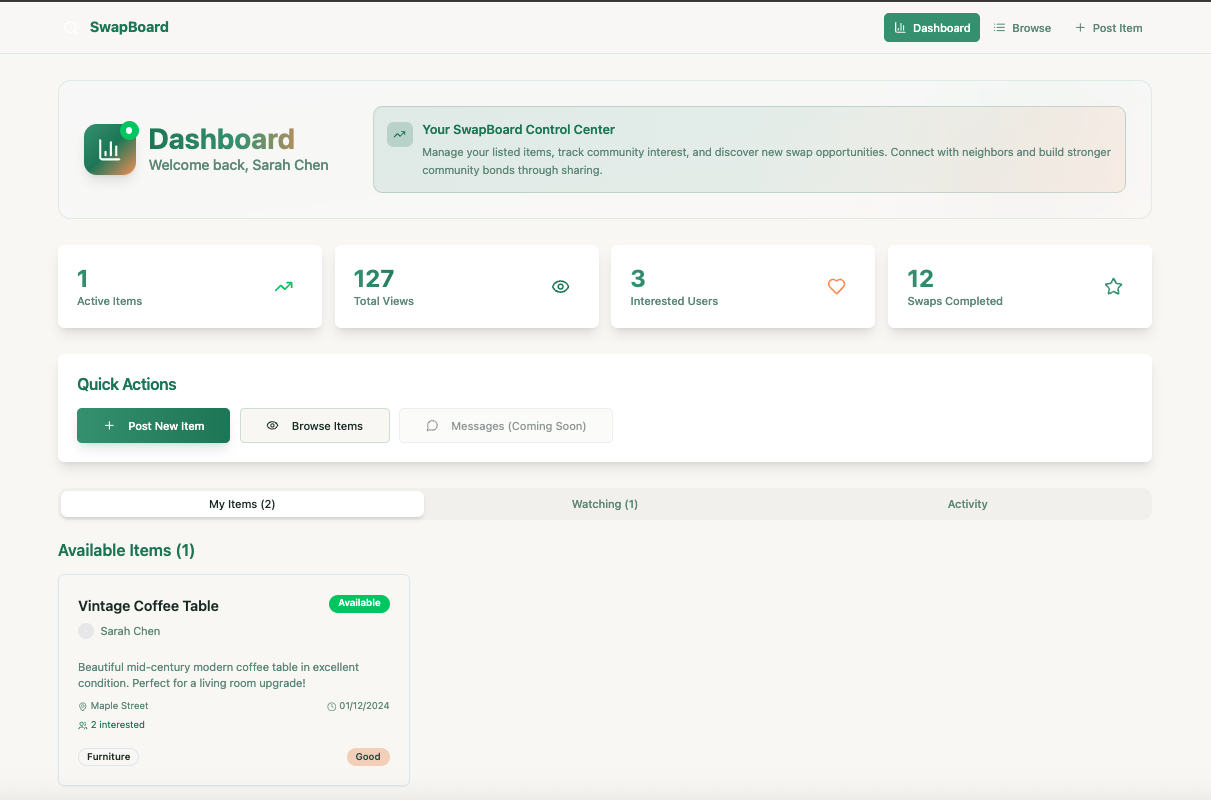
Task: Click the location pin icon near Maple Street
Action: (82, 705)
